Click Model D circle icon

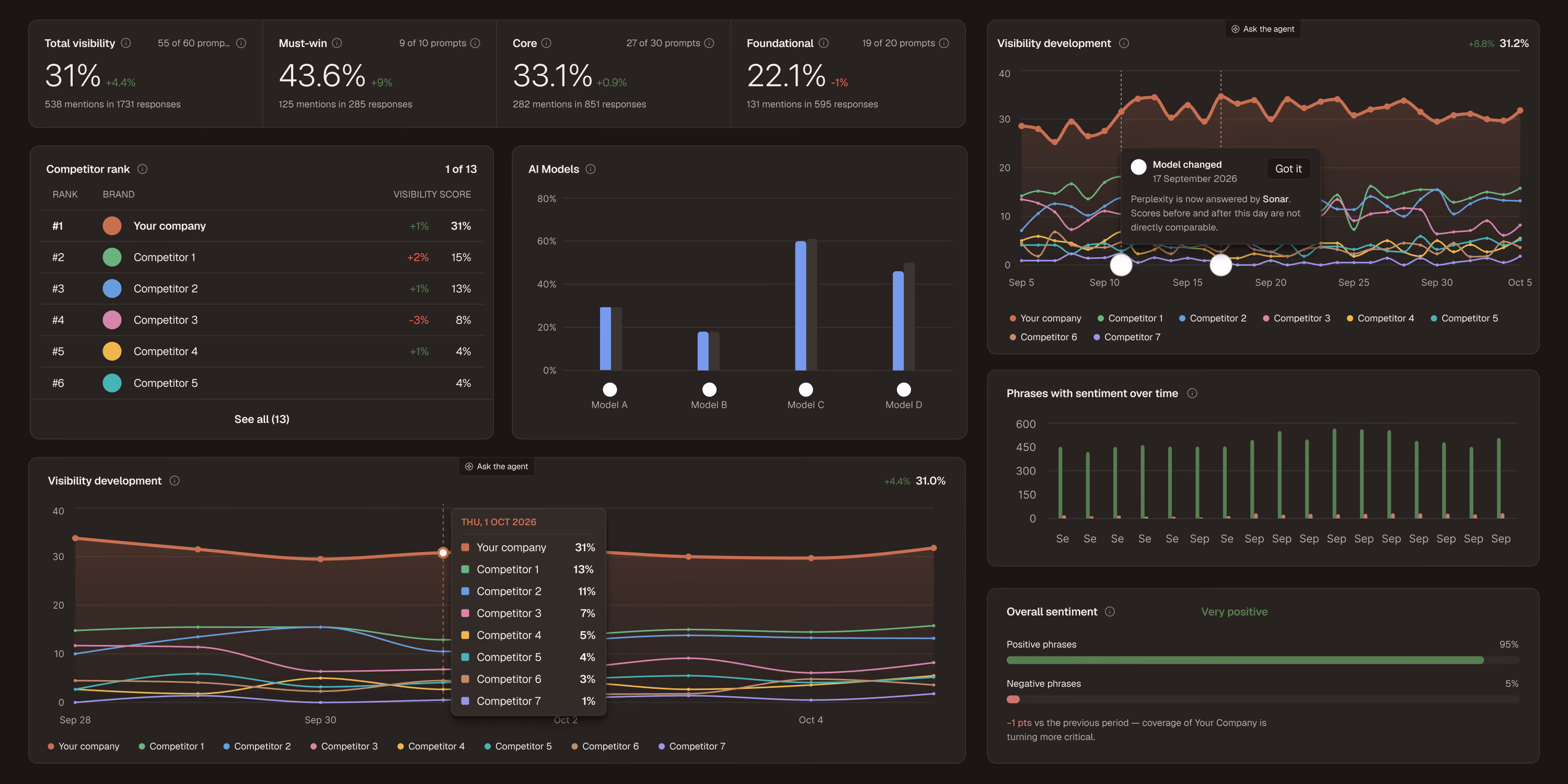click(x=904, y=389)
